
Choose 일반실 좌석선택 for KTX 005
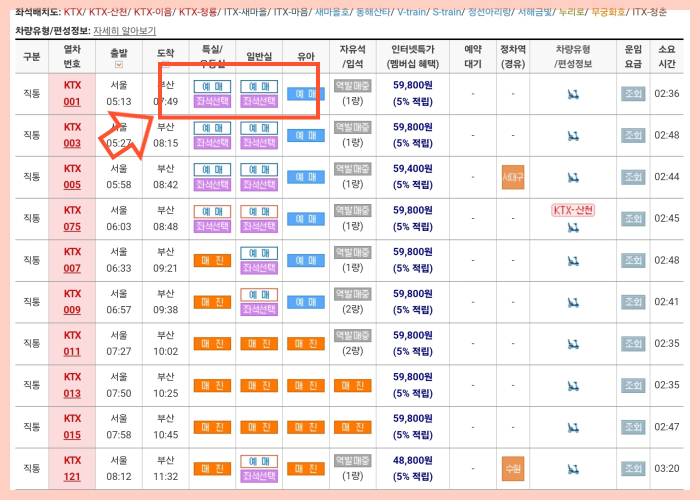[259, 184]
